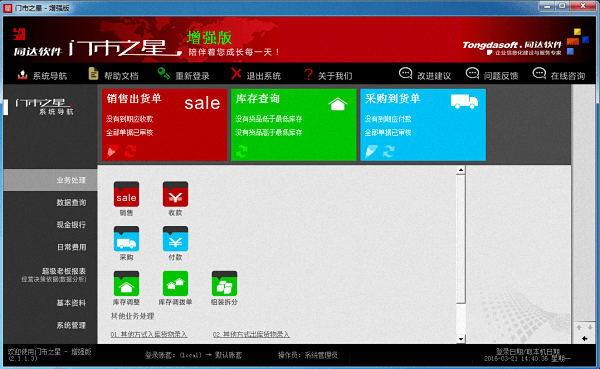This screenshot has height=369, width=600.
Task: Click the 登录账套 (Local) 默认账套 status text
Action: point(193,355)
